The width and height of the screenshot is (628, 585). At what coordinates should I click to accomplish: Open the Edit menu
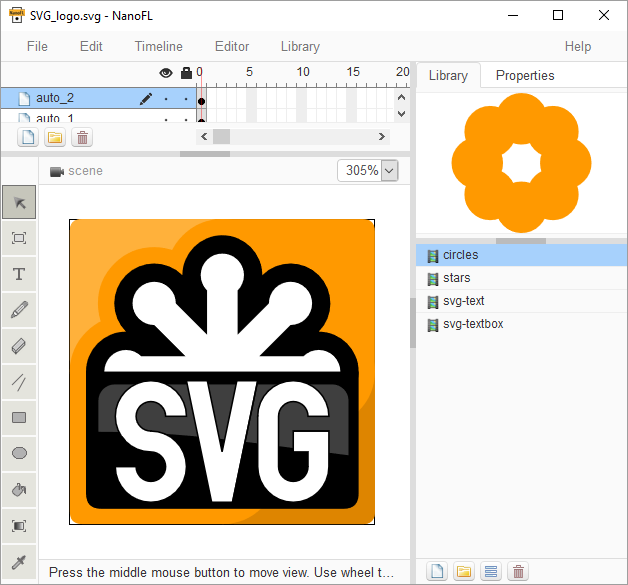click(91, 46)
